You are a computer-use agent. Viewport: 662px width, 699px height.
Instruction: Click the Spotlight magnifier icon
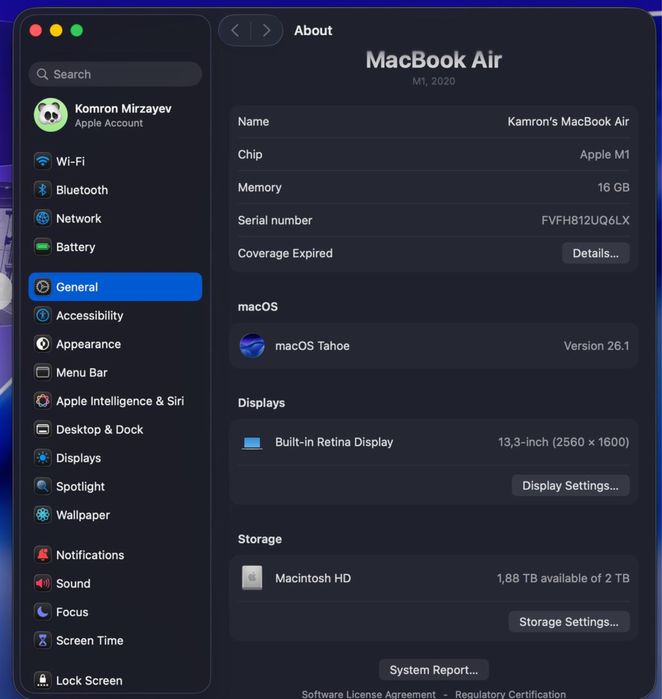[43, 486]
